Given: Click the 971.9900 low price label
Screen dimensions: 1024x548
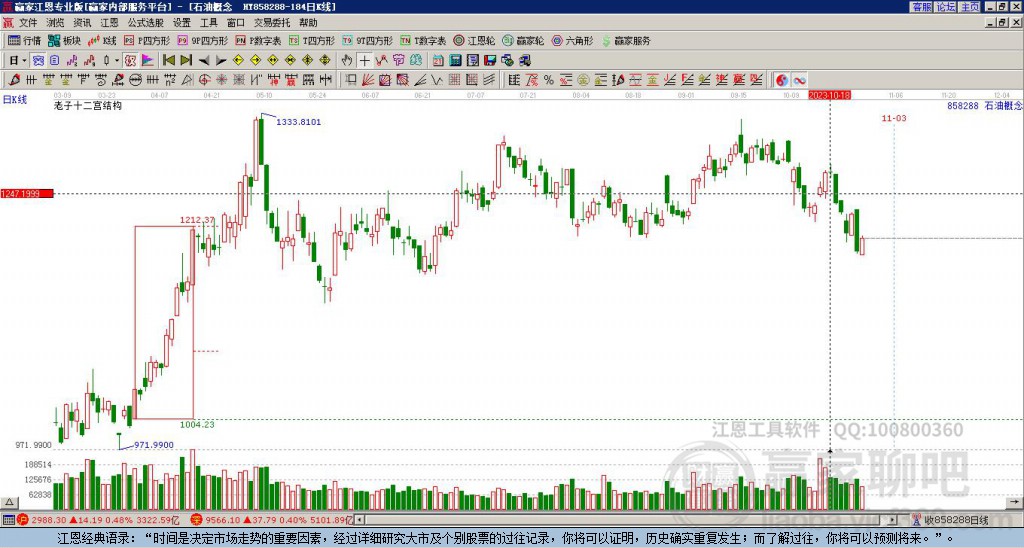Looking at the screenshot, I should click(154, 445).
